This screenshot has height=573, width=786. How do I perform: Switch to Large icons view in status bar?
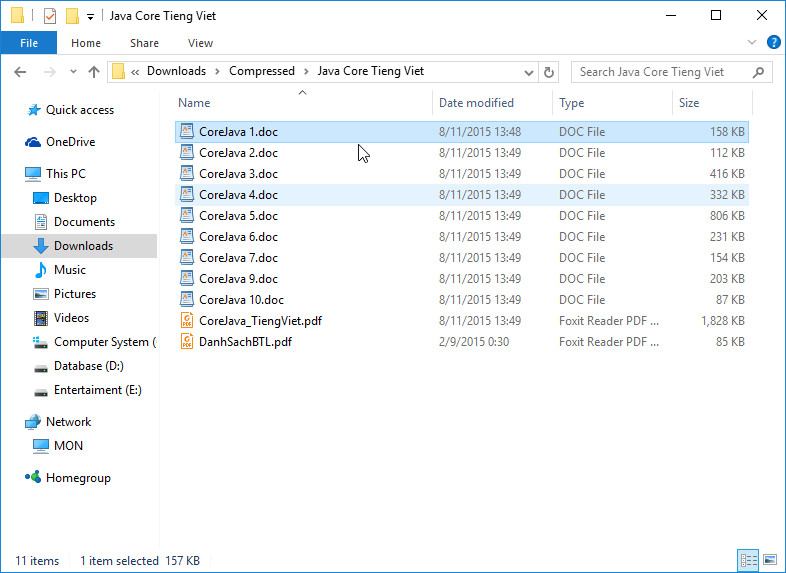click(x=770, y=560)
